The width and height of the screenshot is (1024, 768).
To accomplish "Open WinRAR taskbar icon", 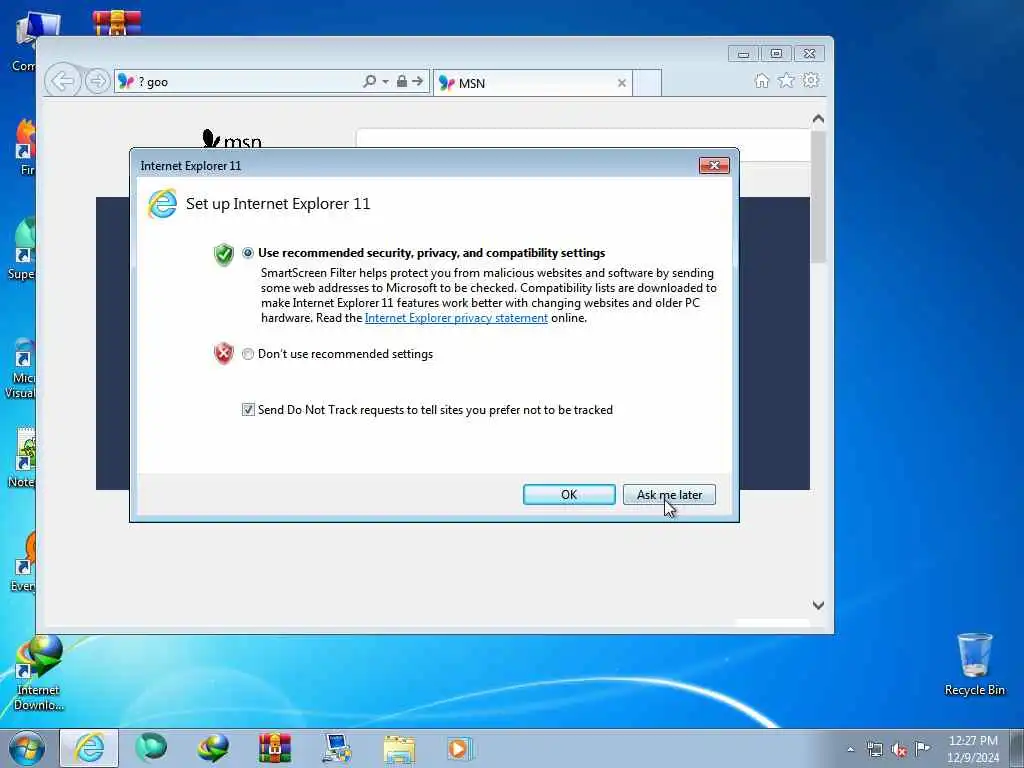I will point(275,748).
